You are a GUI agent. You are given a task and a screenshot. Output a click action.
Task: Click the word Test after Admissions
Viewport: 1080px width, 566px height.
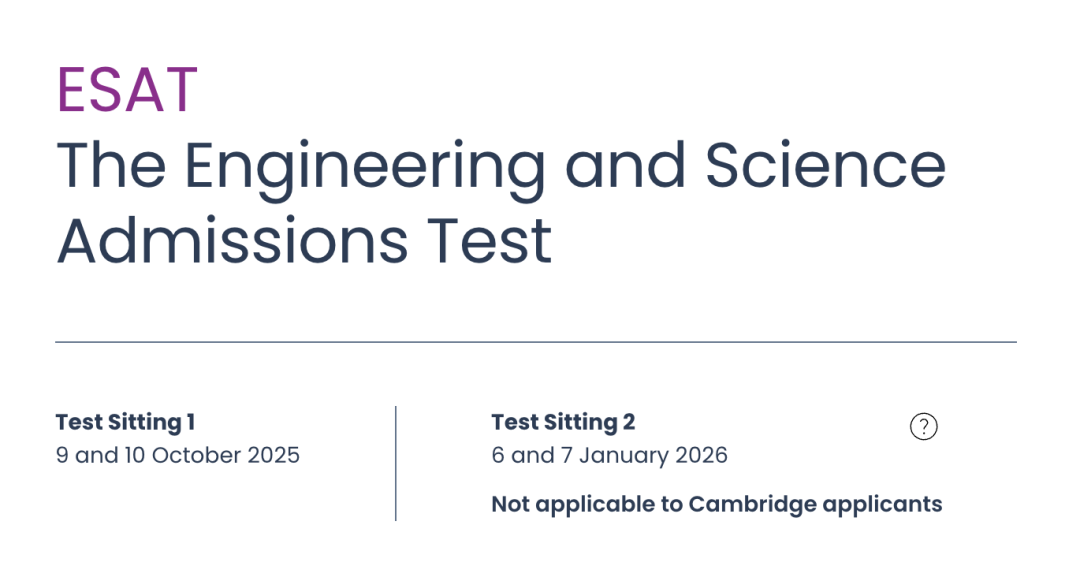(x=489, y=240)
